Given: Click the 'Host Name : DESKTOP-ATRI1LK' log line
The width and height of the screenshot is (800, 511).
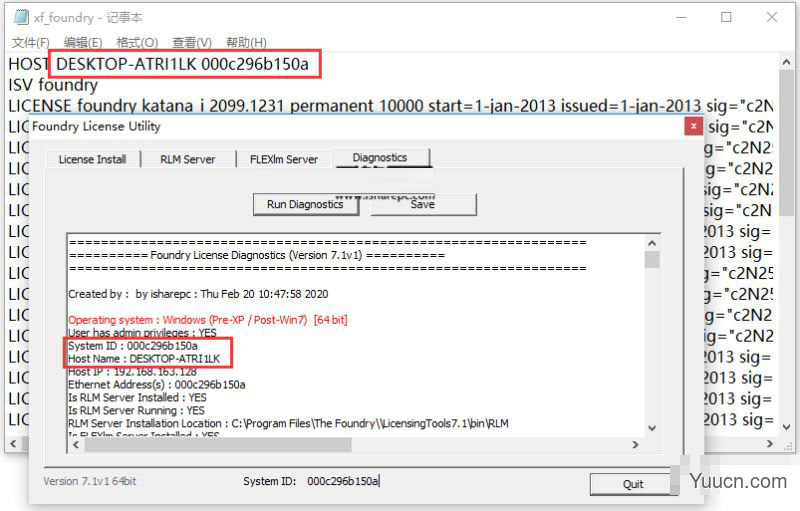Looking at the screenshot, I should pos(144,359).
